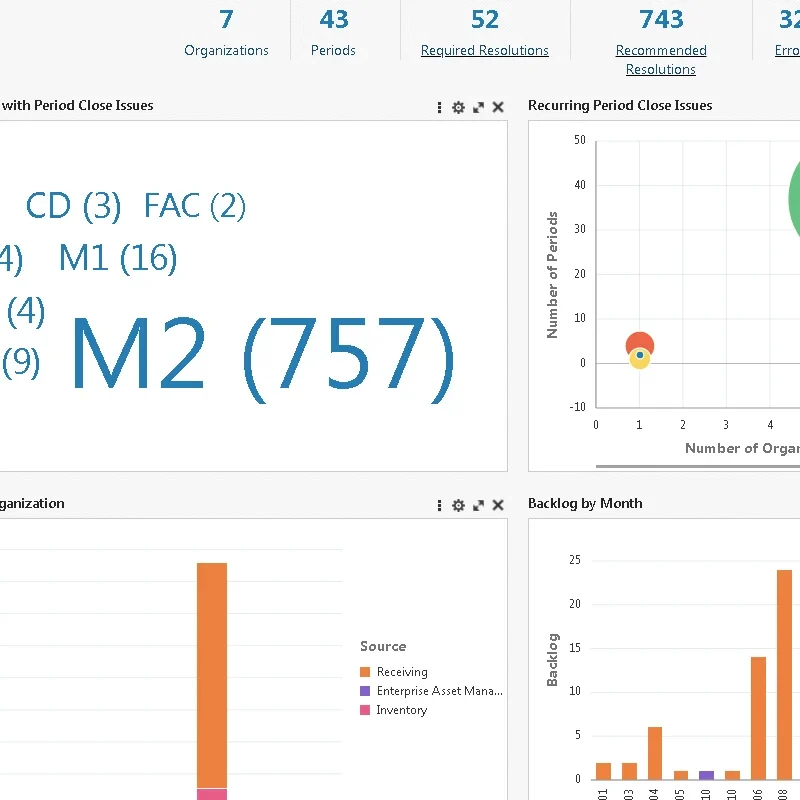The height and width of the screenshot is (800, 800).
Task: Click the 743 recommended resolutions count
Action: point(661,19)
